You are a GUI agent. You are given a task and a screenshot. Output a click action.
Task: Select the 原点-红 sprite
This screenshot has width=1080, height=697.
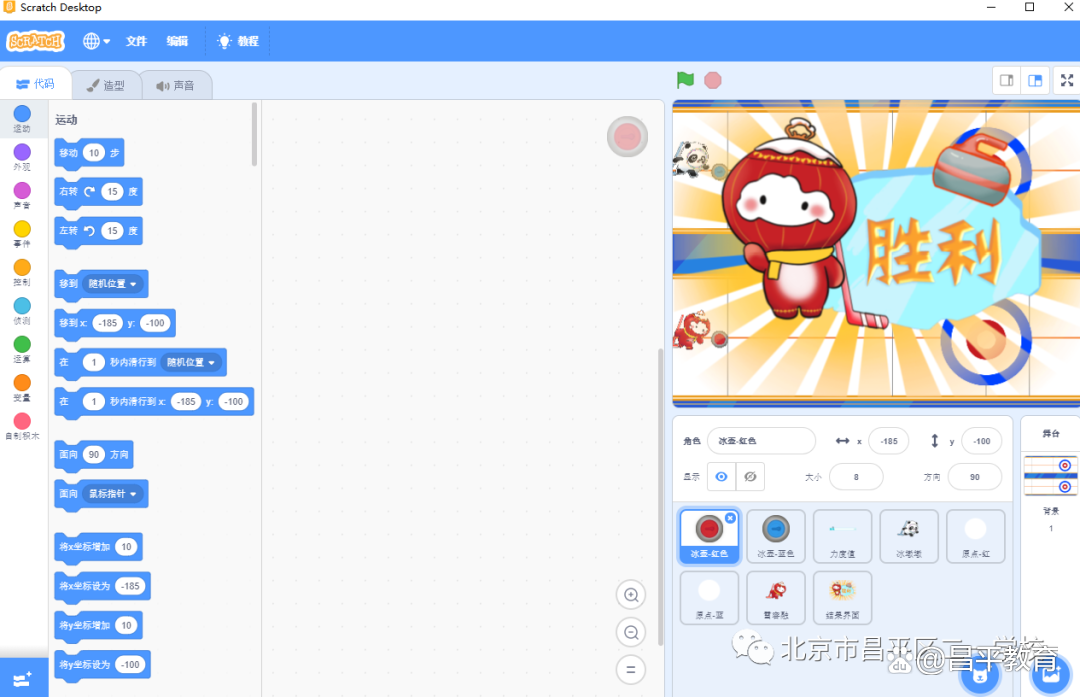(x=975, y=537)
